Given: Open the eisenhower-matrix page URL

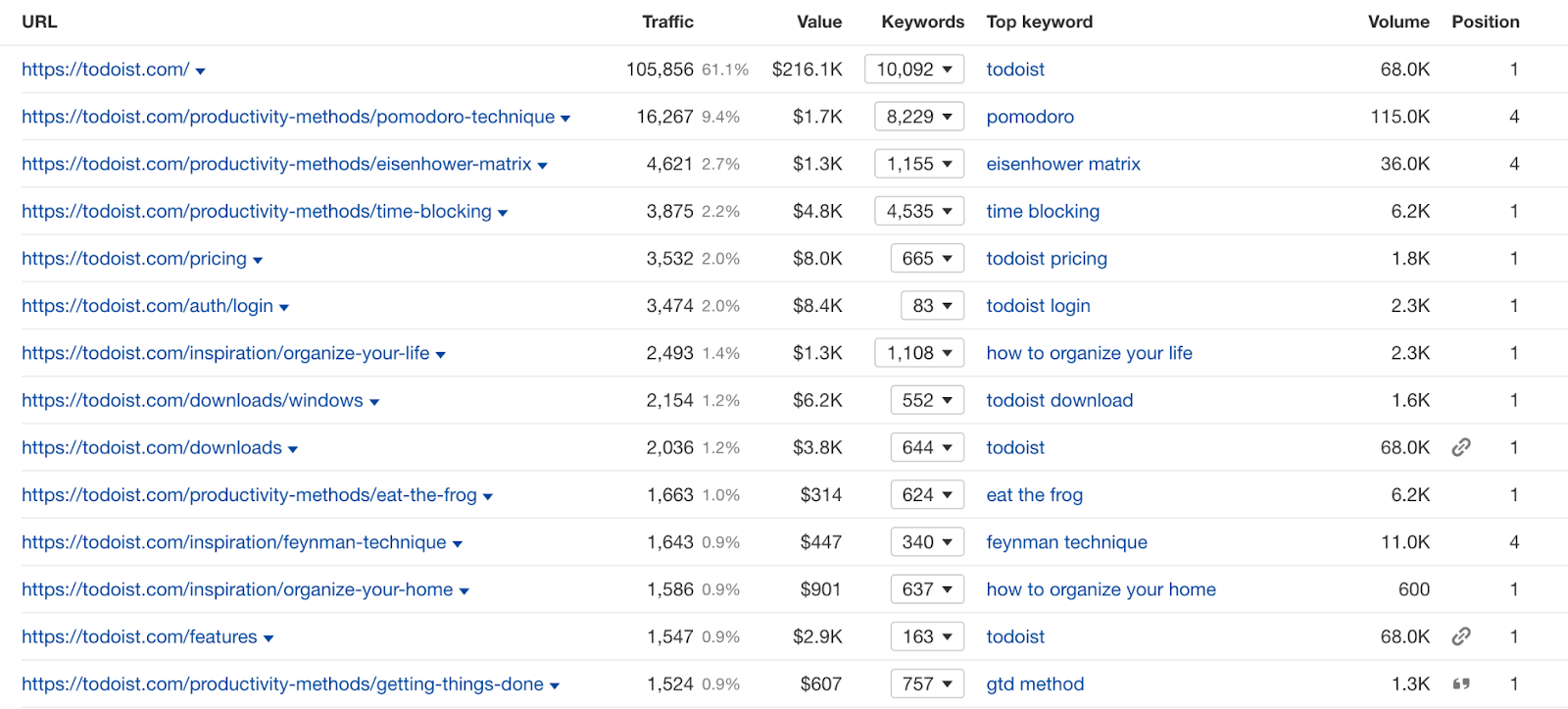Looking at the screenshot, I should [x=276, y=164].
